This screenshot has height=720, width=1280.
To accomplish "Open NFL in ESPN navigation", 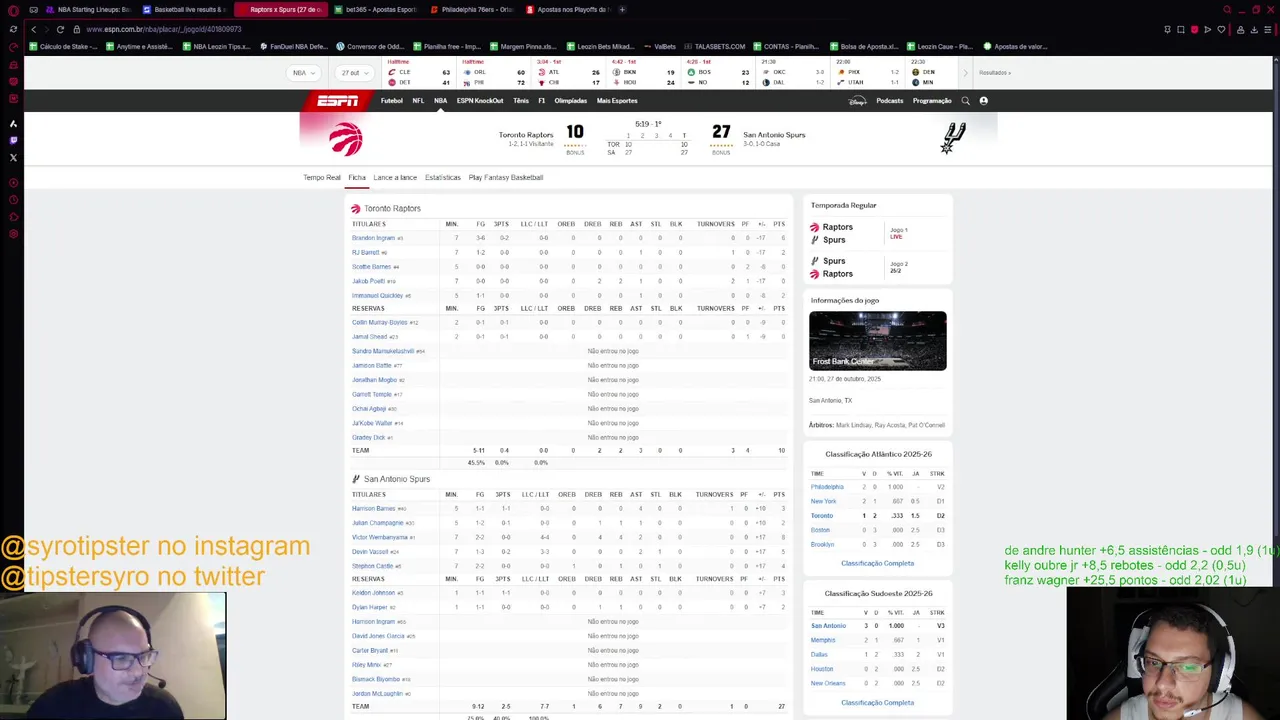I will click(x=418, y=101).
